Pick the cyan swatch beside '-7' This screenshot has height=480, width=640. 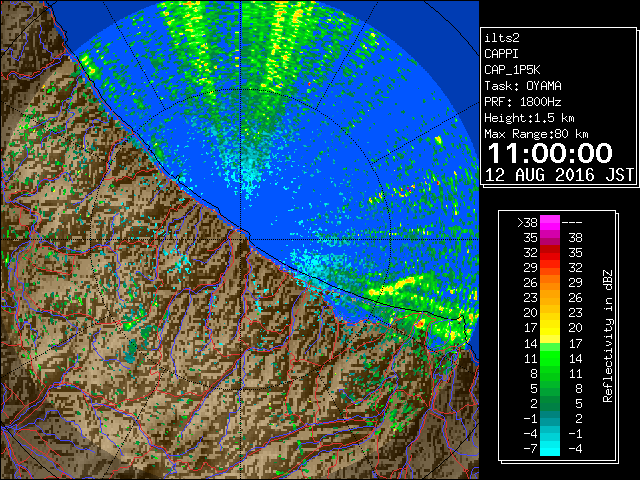point(550,448)
